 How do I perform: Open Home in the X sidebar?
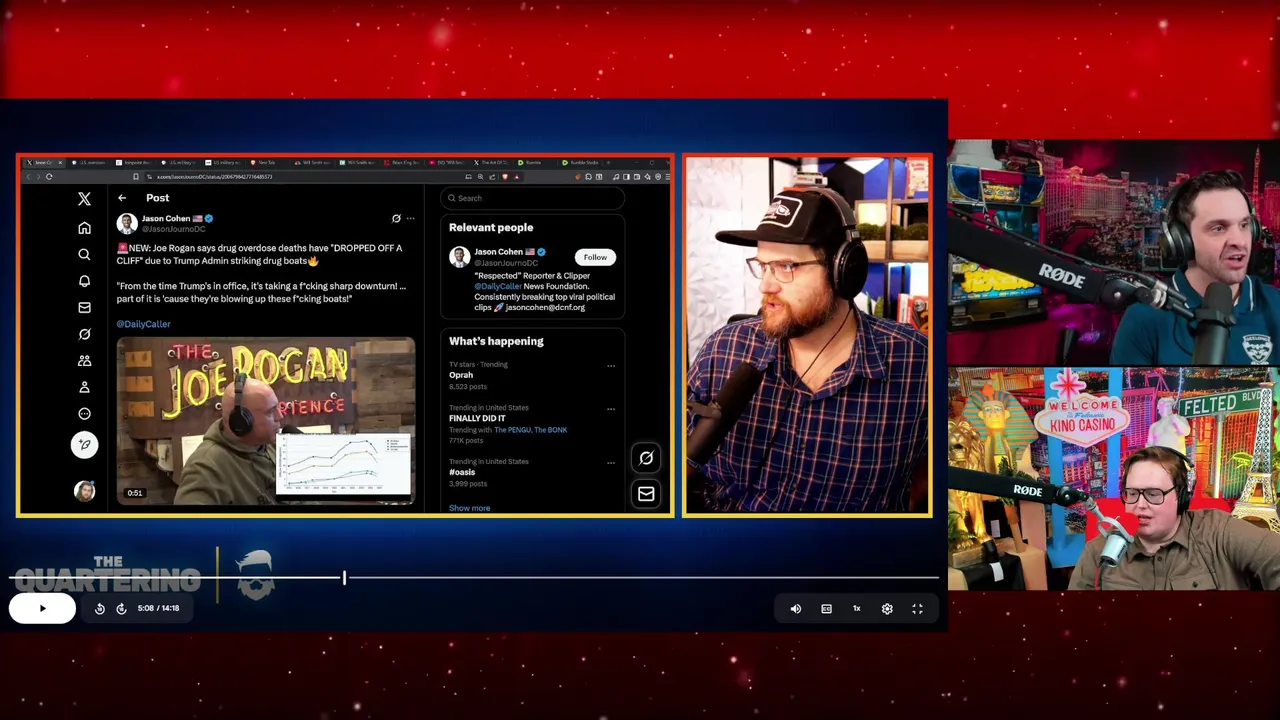coord(84,227)
